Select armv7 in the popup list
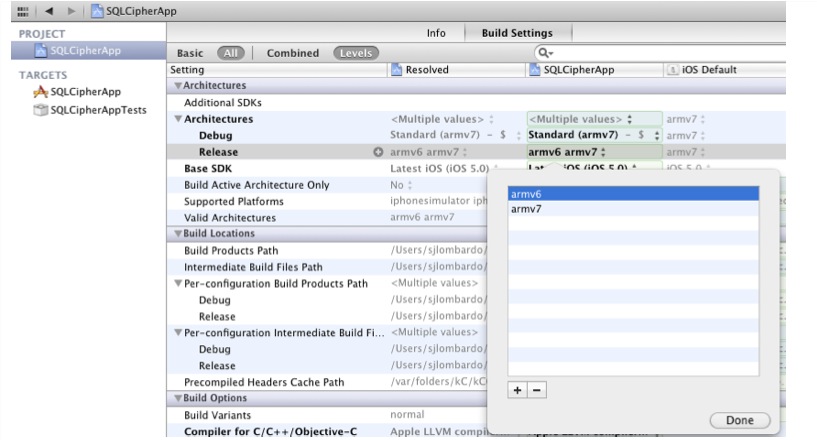Screen dimensions: 817x440 [x=633, y=209]
